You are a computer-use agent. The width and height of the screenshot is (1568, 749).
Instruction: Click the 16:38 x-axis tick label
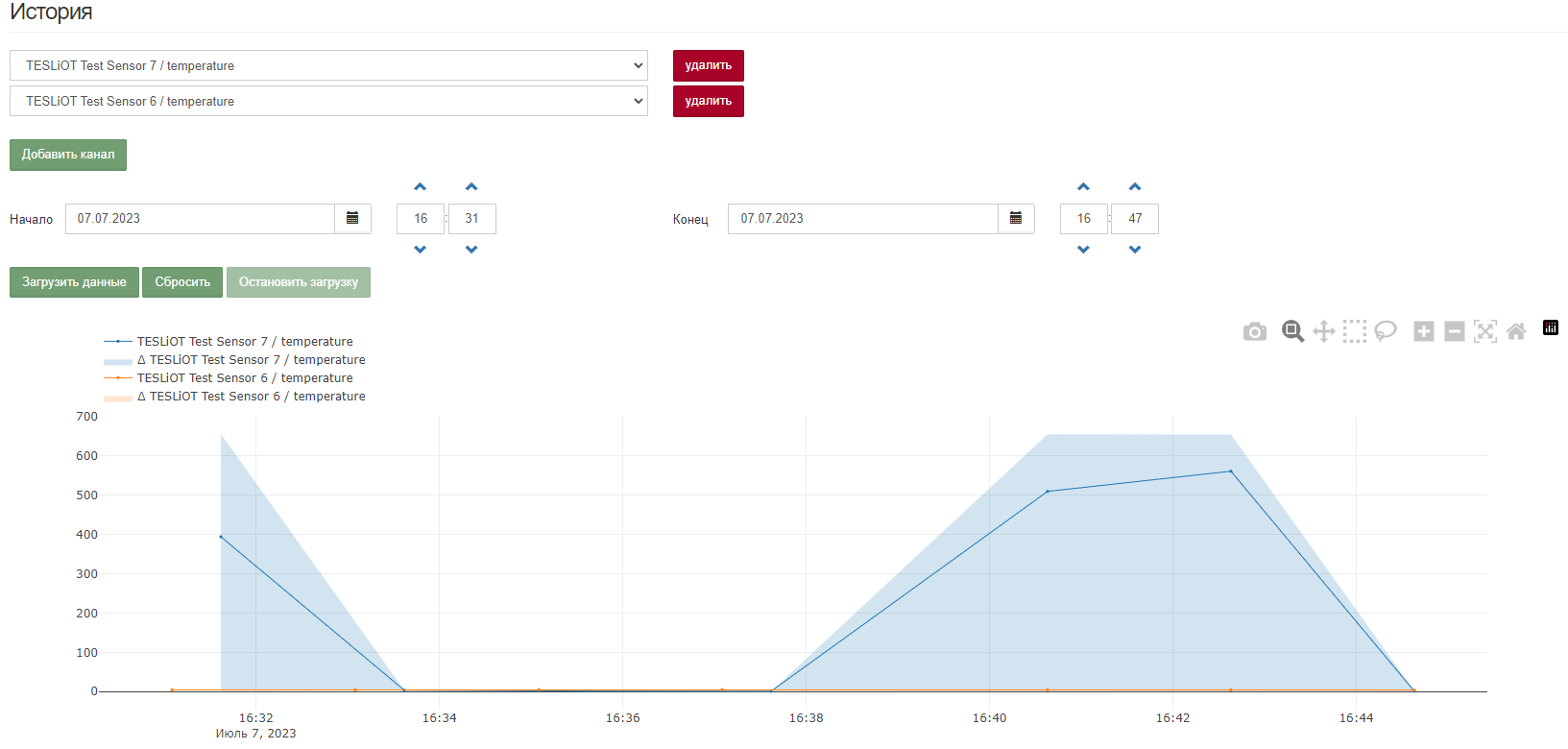click(x=806, y=718)
